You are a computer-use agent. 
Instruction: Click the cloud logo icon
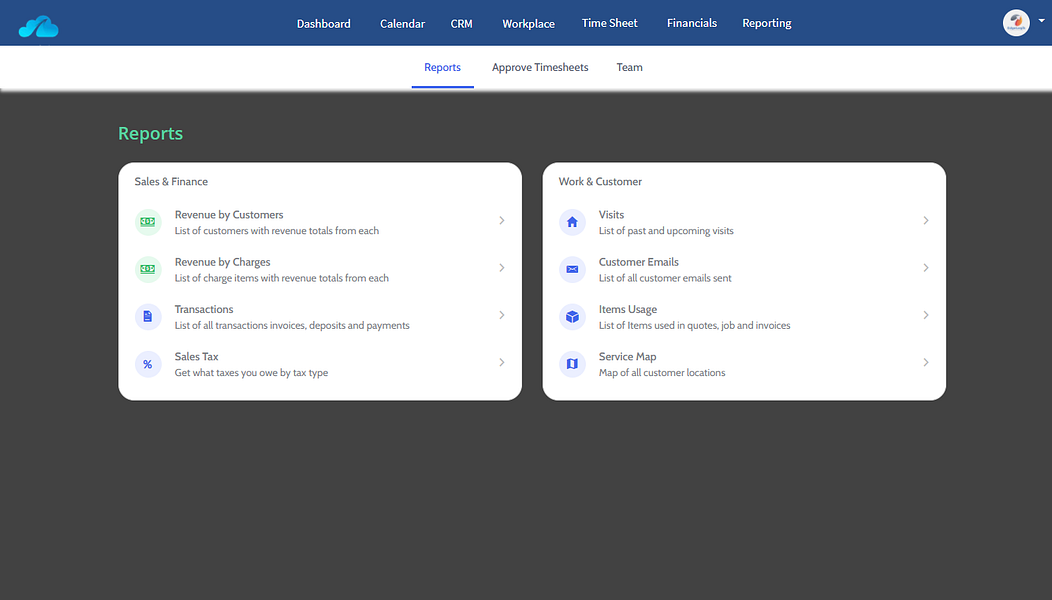click(38, 26)
